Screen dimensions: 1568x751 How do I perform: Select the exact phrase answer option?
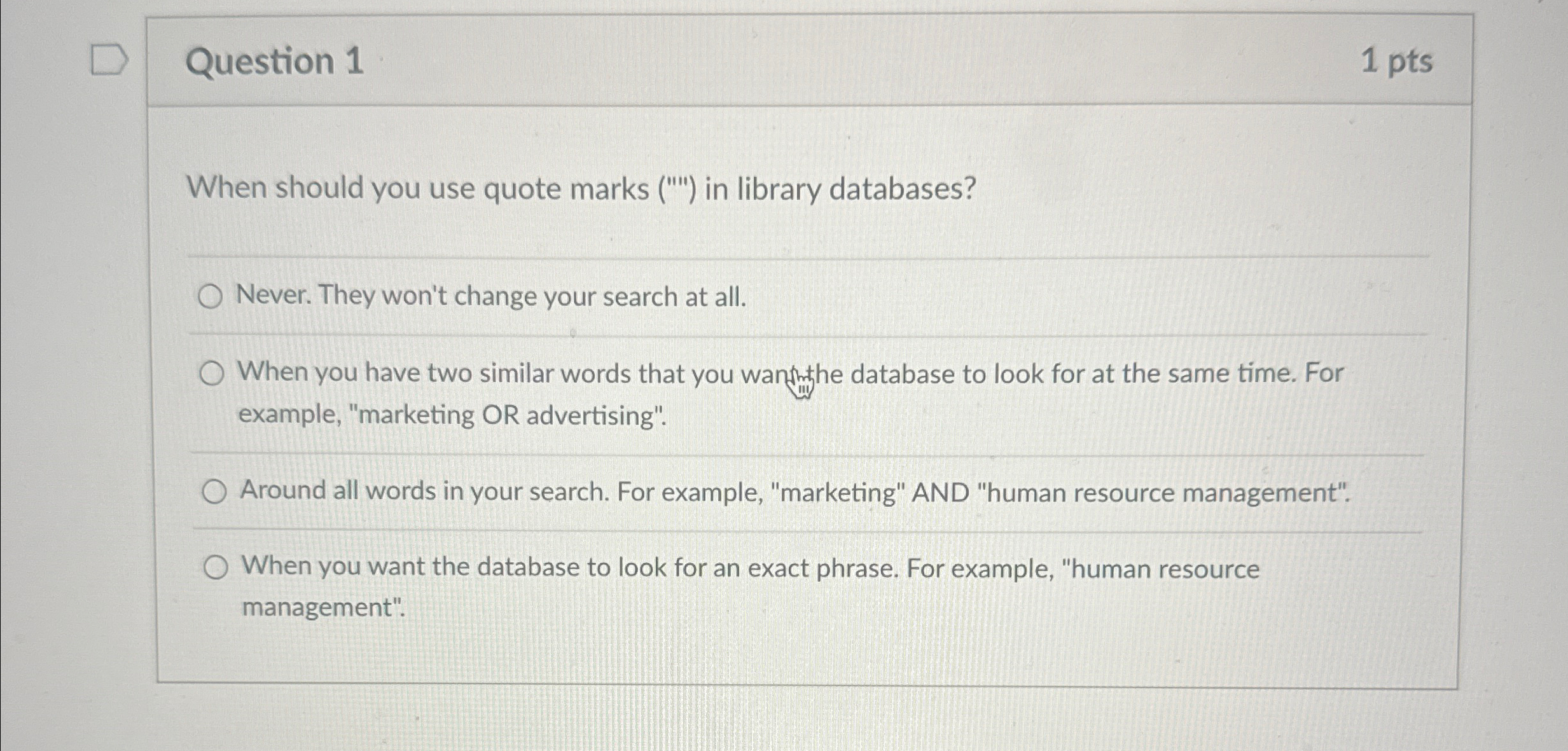[217, 565]
